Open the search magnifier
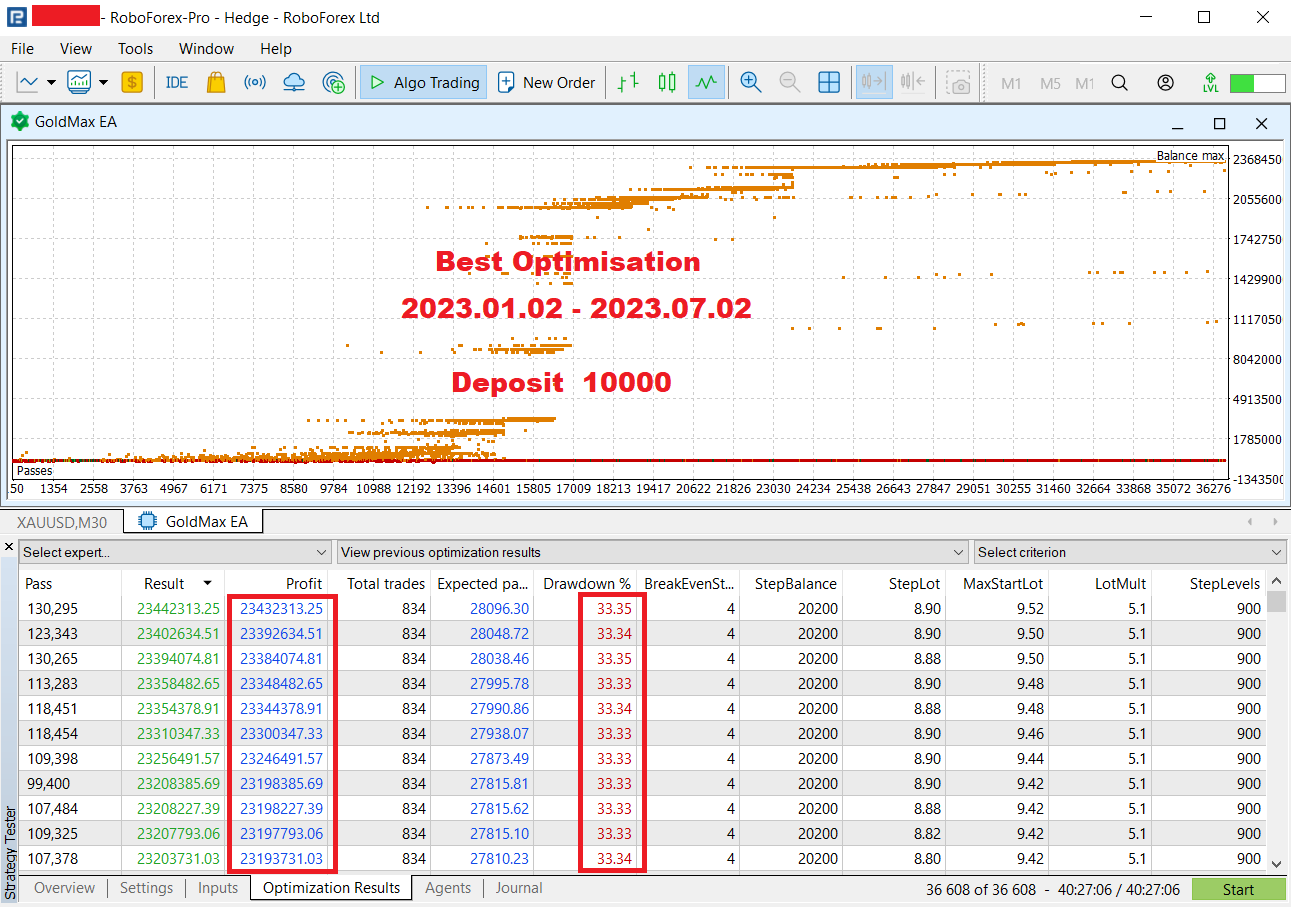The image size is (1291, 907). click(1120, 83)
